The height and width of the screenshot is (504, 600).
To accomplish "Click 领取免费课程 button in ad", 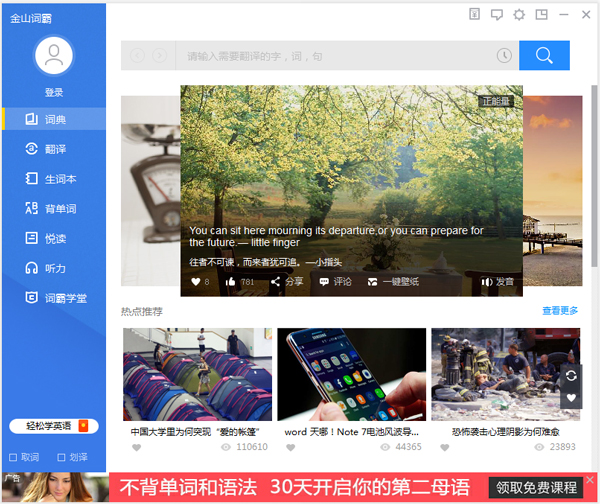I will pyautogui.click(x=536, y=488).
